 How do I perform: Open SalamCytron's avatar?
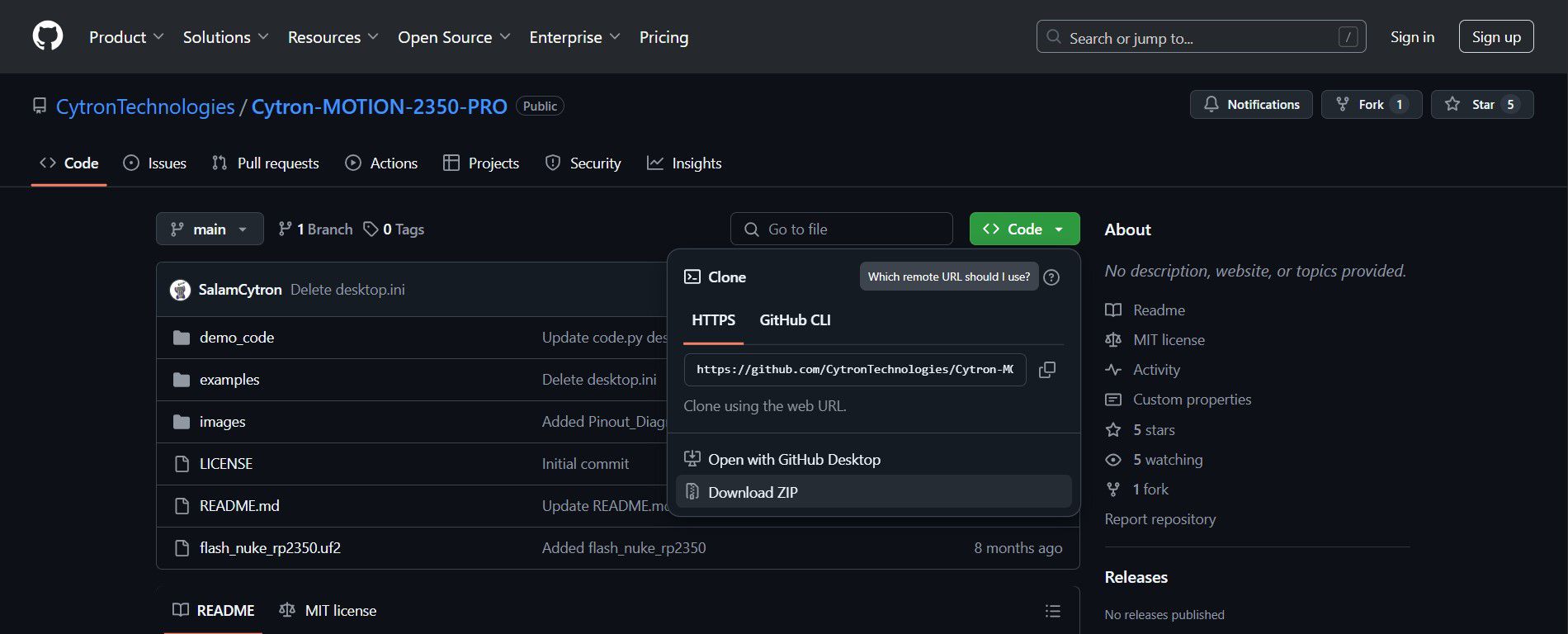[x=180, y=290]
